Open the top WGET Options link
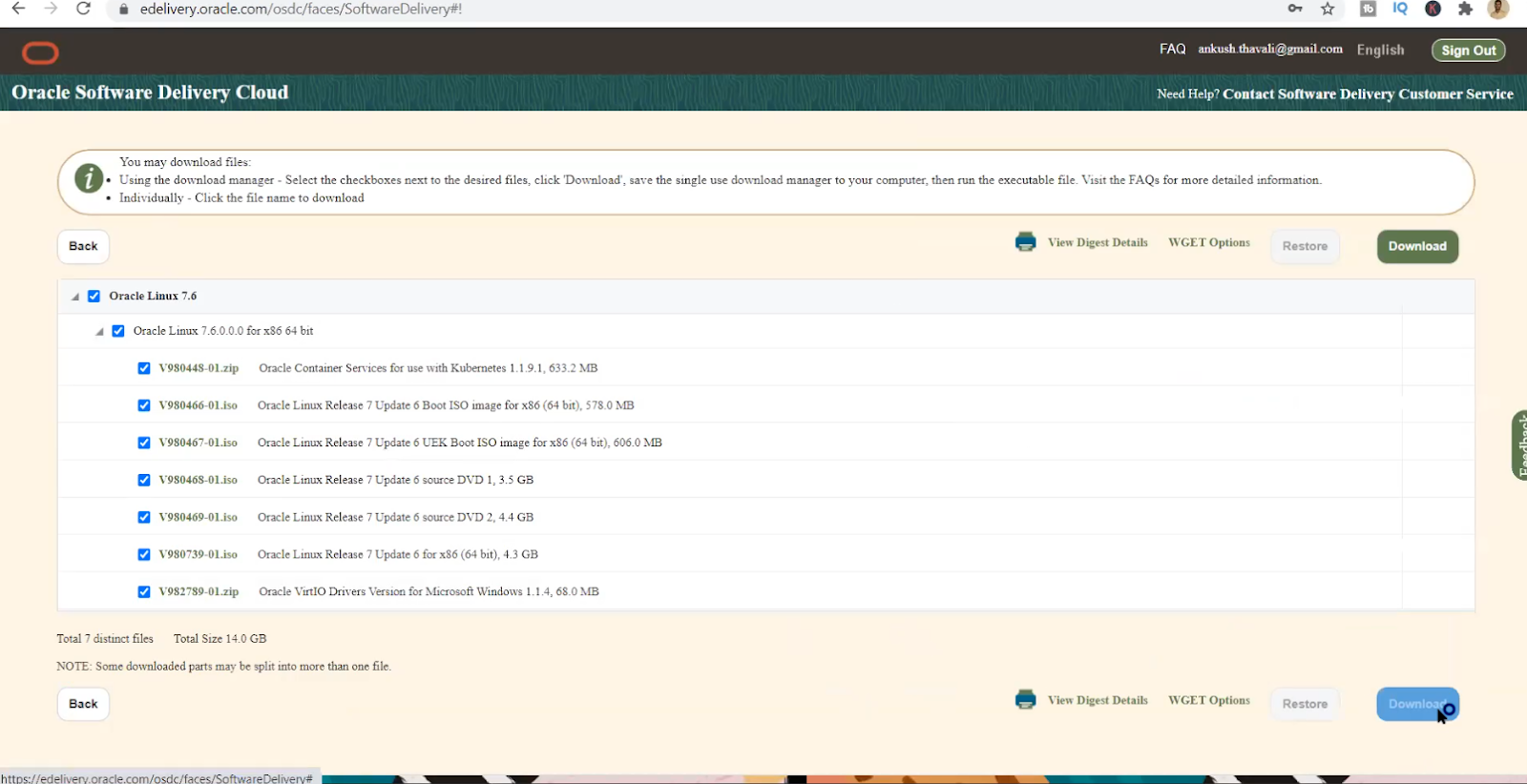 point(1209,242)
